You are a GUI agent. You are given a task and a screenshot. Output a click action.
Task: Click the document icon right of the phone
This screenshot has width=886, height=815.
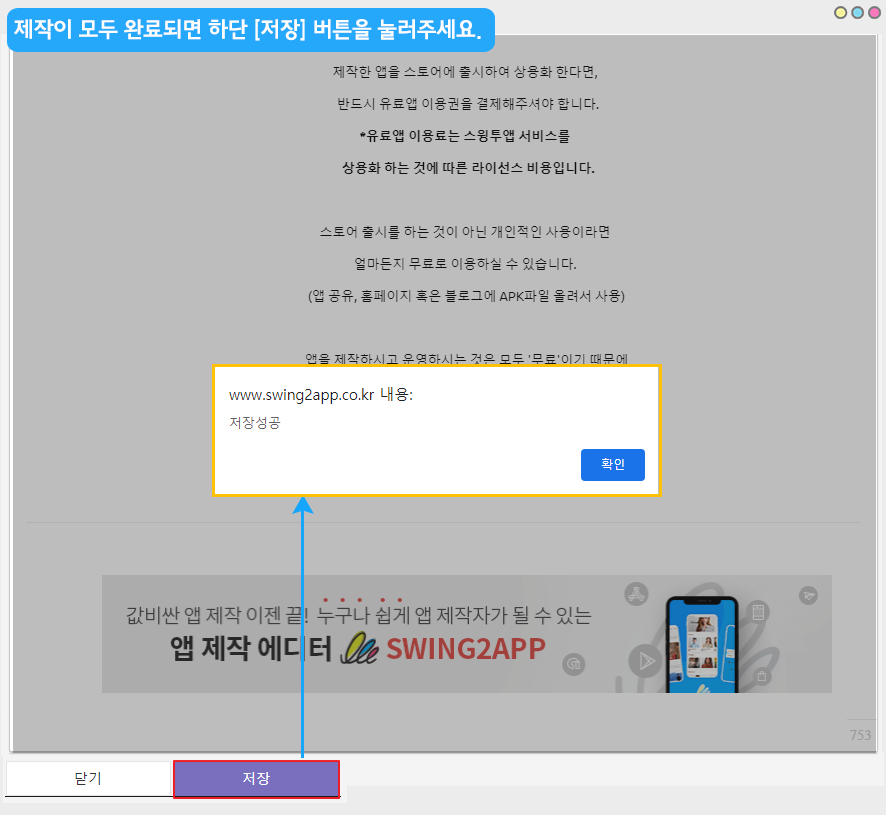[x=759, y=613]
